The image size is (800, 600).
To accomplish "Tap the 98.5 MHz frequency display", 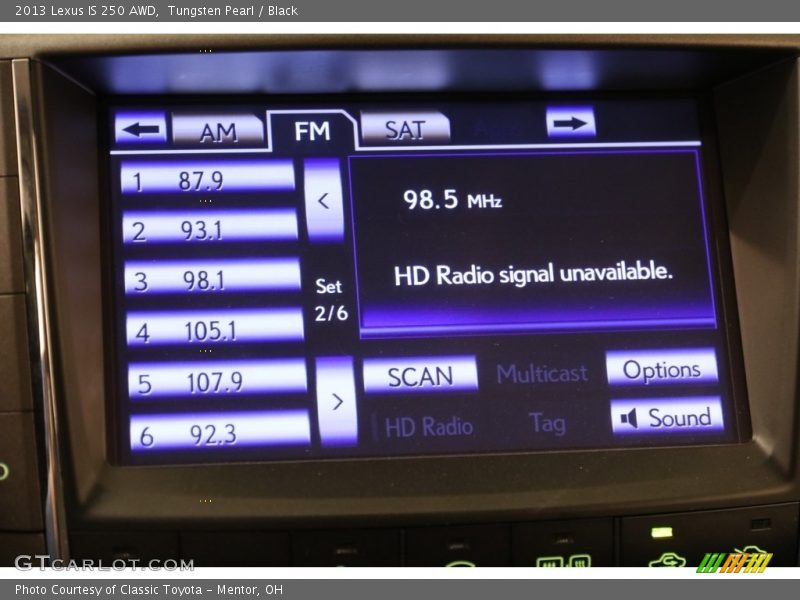I will click(x=453, y=199).
